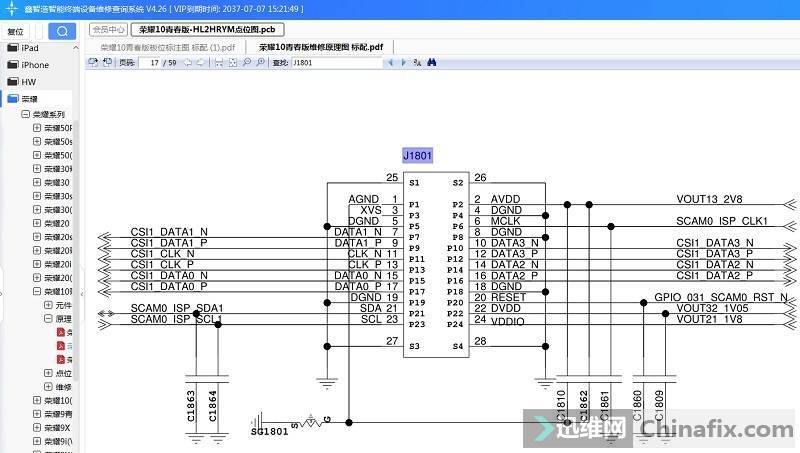Select the 荣耀10青春版维修原理图 PDF tab
800x453 pixels.
pos(321,47)
